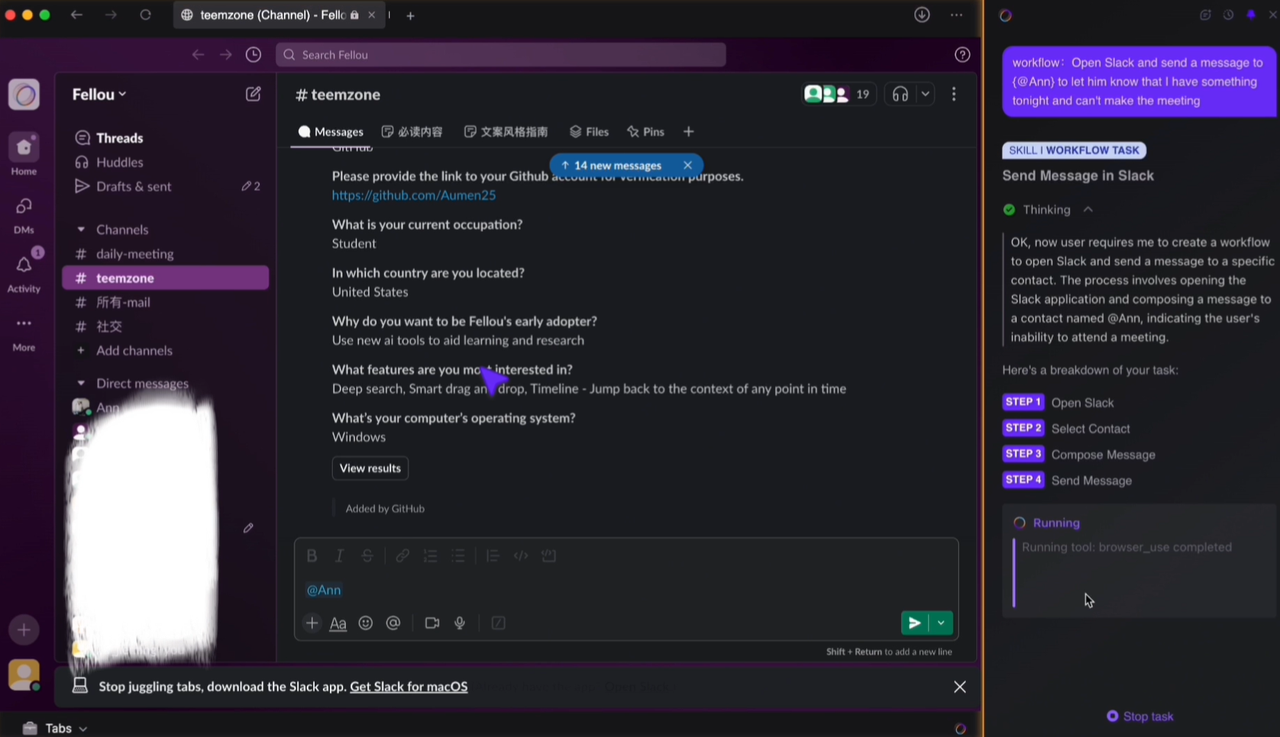Toggle bold formatting in composer
The image size is (1280, 737).
coord(312,556)
